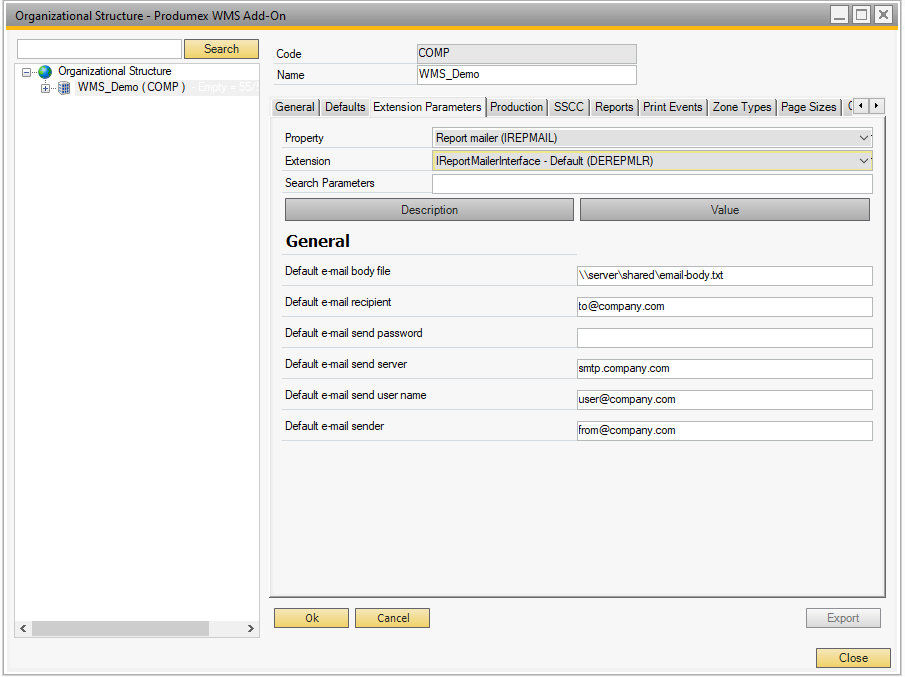
Task: Click the building icon beside WMS_Demo
Action: (64, 88)
